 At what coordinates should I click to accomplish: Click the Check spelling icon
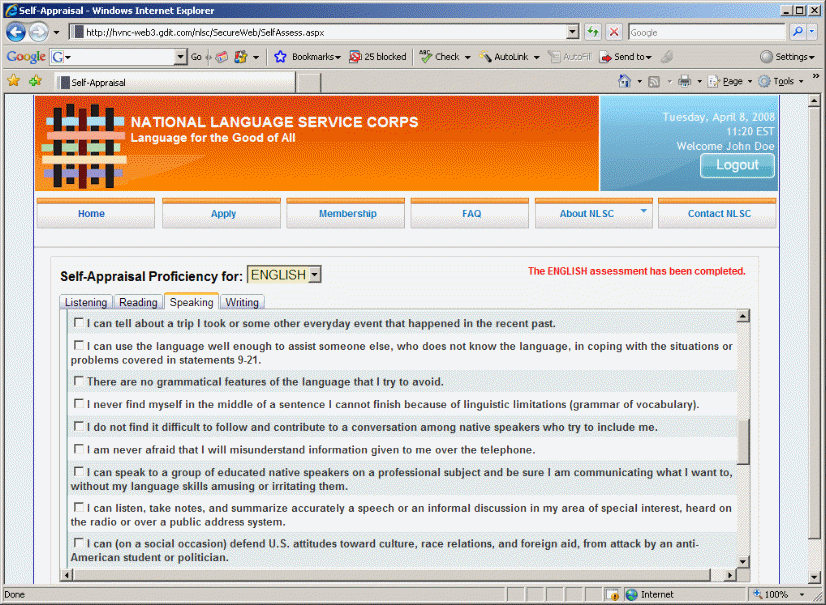coord(425,56)
